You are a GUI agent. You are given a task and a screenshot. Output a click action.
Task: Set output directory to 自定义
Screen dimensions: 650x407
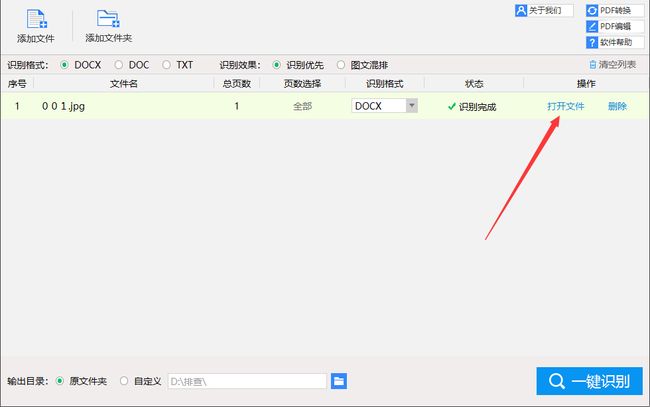124,381
